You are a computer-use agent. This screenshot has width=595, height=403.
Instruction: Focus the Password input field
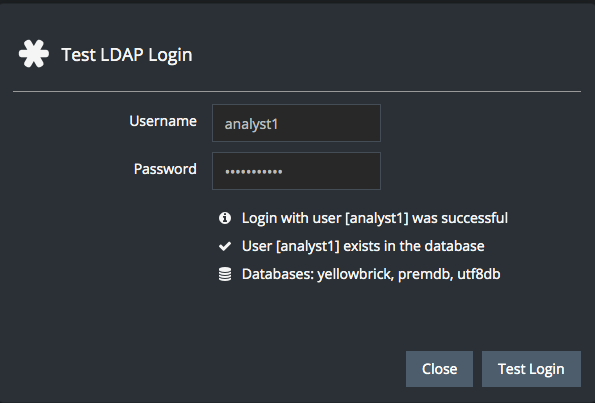tap(296, 171)
